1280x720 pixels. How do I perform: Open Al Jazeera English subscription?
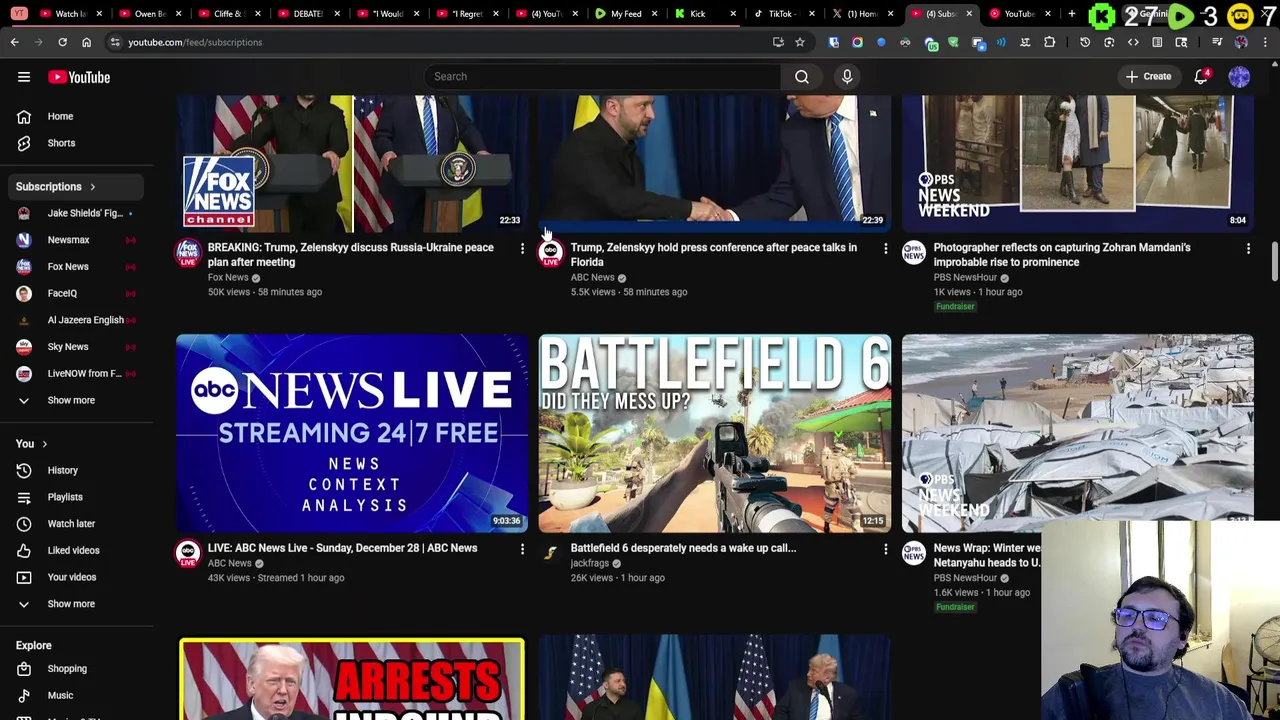[x=77, y=320]
